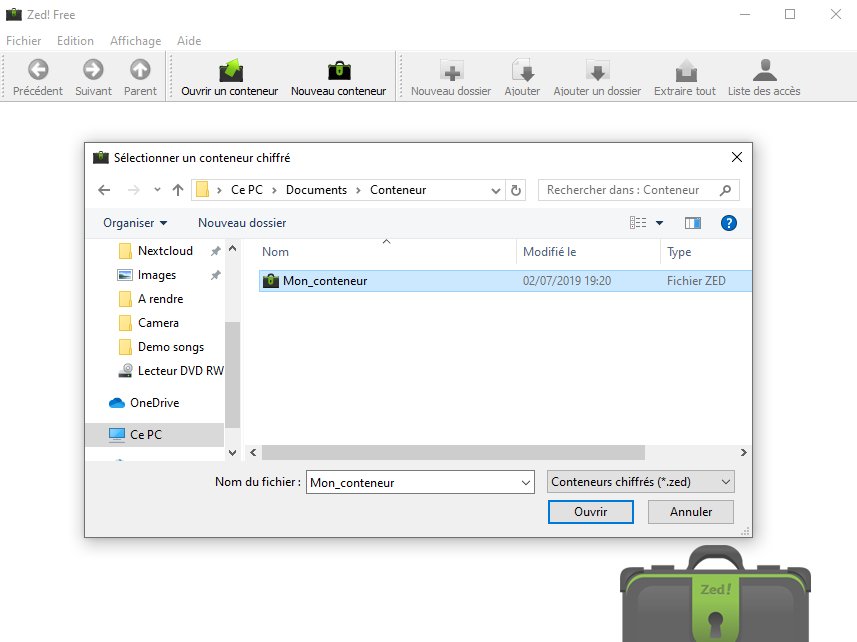This screenshot has width=857, height=642.
Task: Close the Sélectionner un conteneur dialog
Action: 737,157
